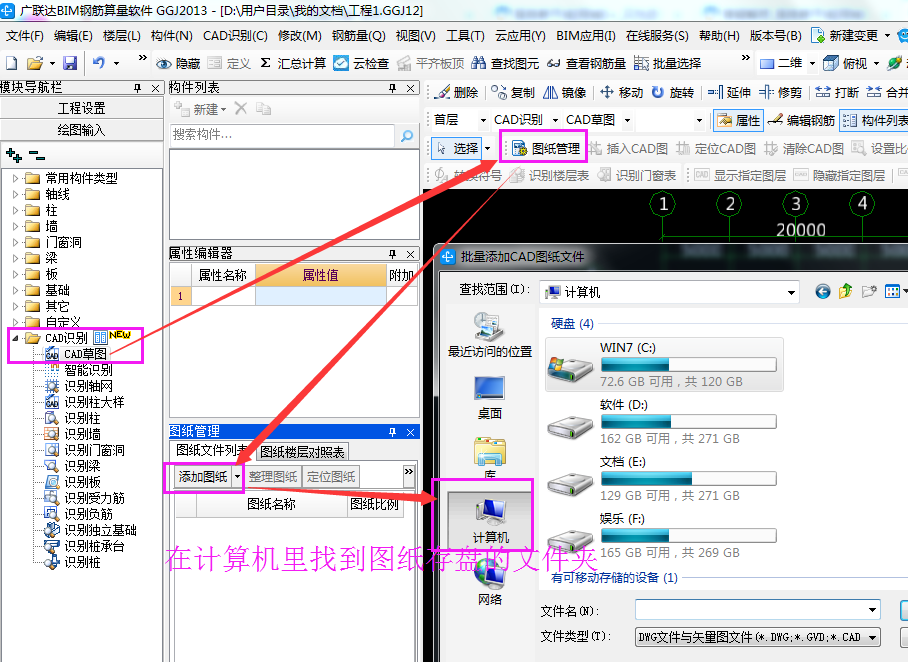
Task: Expand the 常用构件类型 tree node
Action: pyautogui.click(x=16, y=178)
